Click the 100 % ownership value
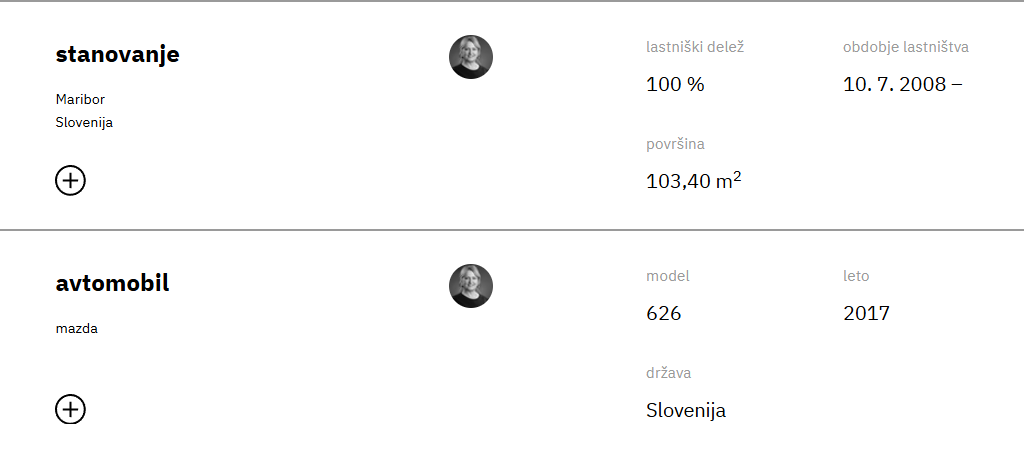Viewport: 1024px width, 455px height. tap(675, 84)
